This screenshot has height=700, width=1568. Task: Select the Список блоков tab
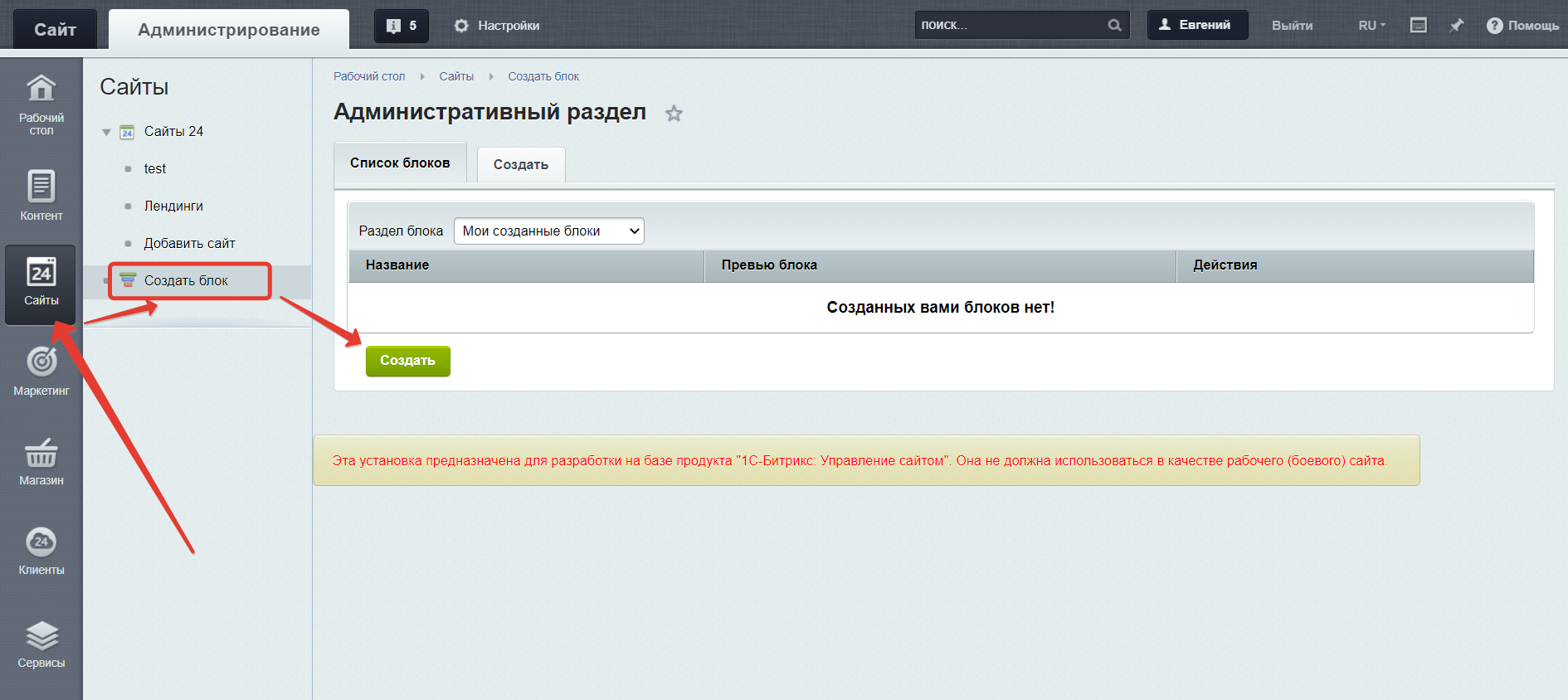[x=400, y=163]
